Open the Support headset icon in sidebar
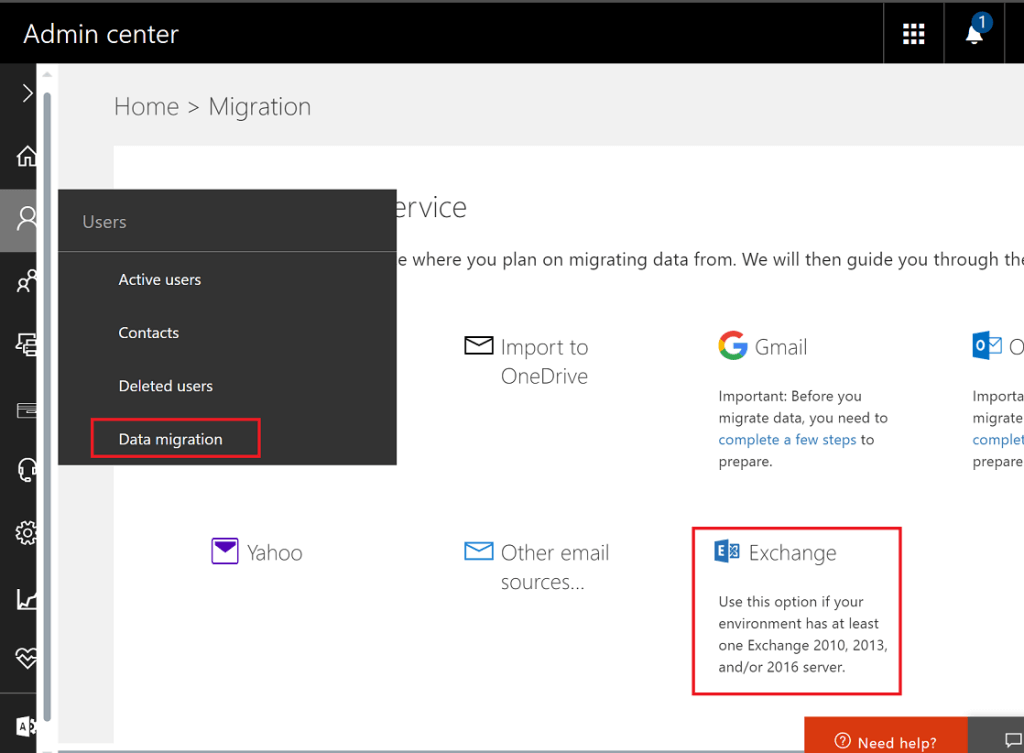1024x753 pixels. [x=26, y=470]
